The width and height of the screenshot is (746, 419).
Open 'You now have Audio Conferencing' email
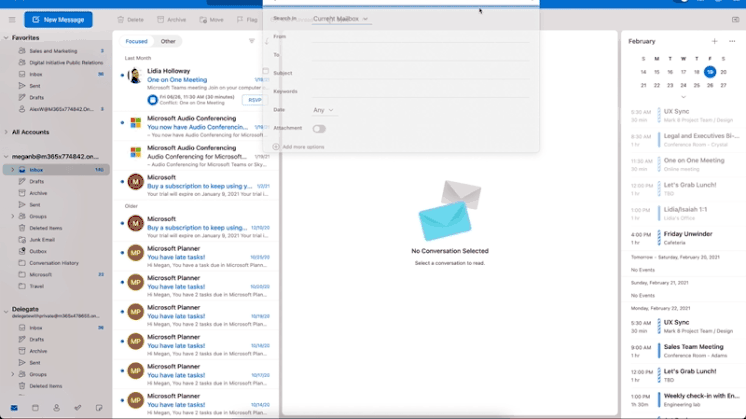point(196,127)
